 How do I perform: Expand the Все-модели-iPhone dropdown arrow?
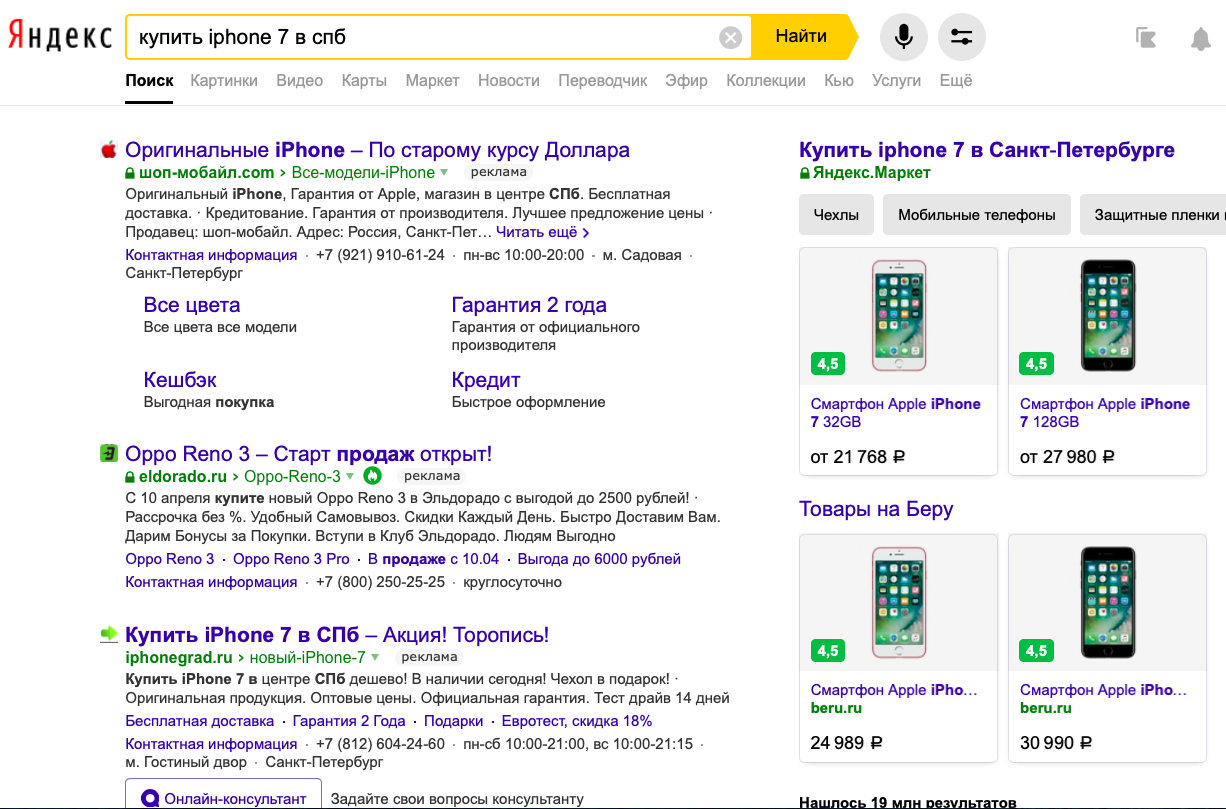click(x=444, y=172)
